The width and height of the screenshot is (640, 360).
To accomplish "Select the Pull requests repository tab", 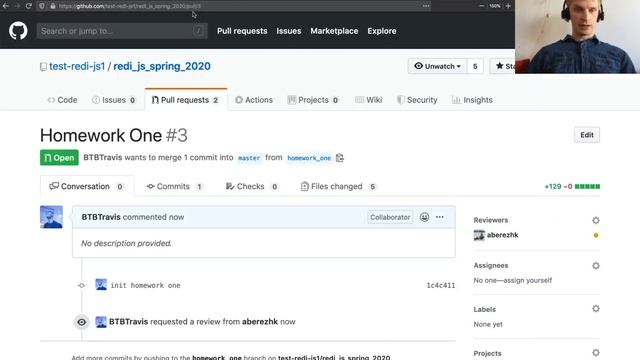I will click(185, 100).
